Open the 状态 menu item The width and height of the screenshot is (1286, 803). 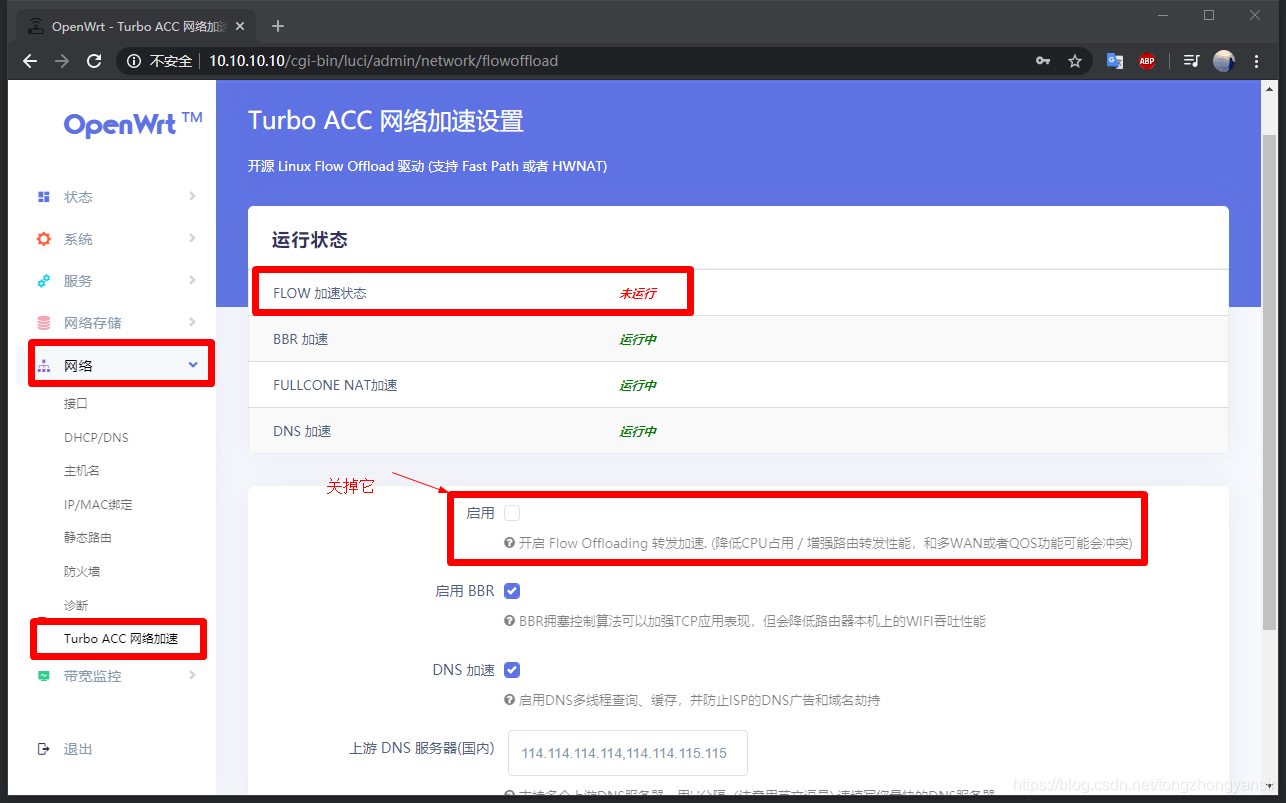coord(78,197)
